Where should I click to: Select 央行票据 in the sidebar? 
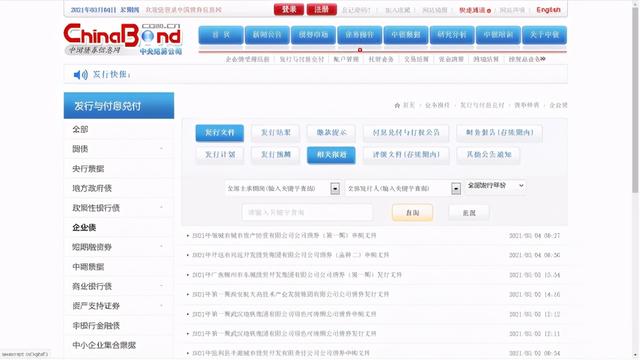[88, 169]
